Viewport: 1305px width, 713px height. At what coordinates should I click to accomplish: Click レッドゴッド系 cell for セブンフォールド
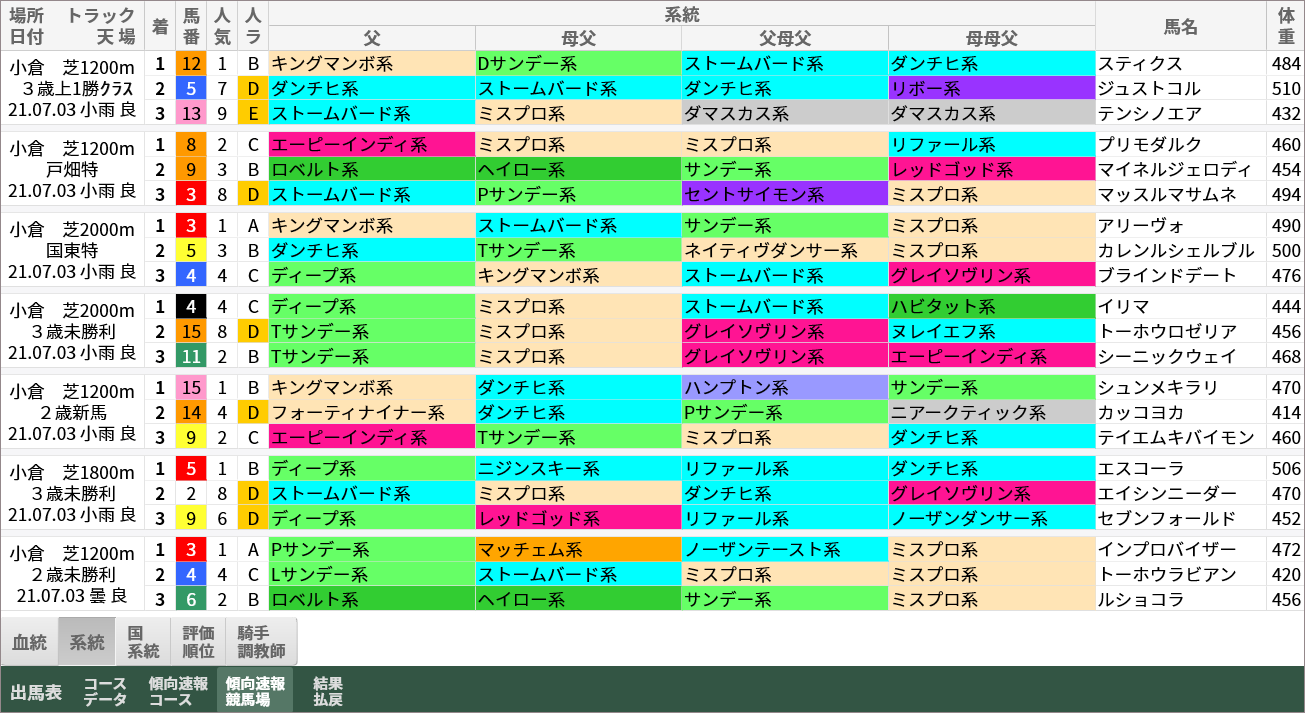579,518
